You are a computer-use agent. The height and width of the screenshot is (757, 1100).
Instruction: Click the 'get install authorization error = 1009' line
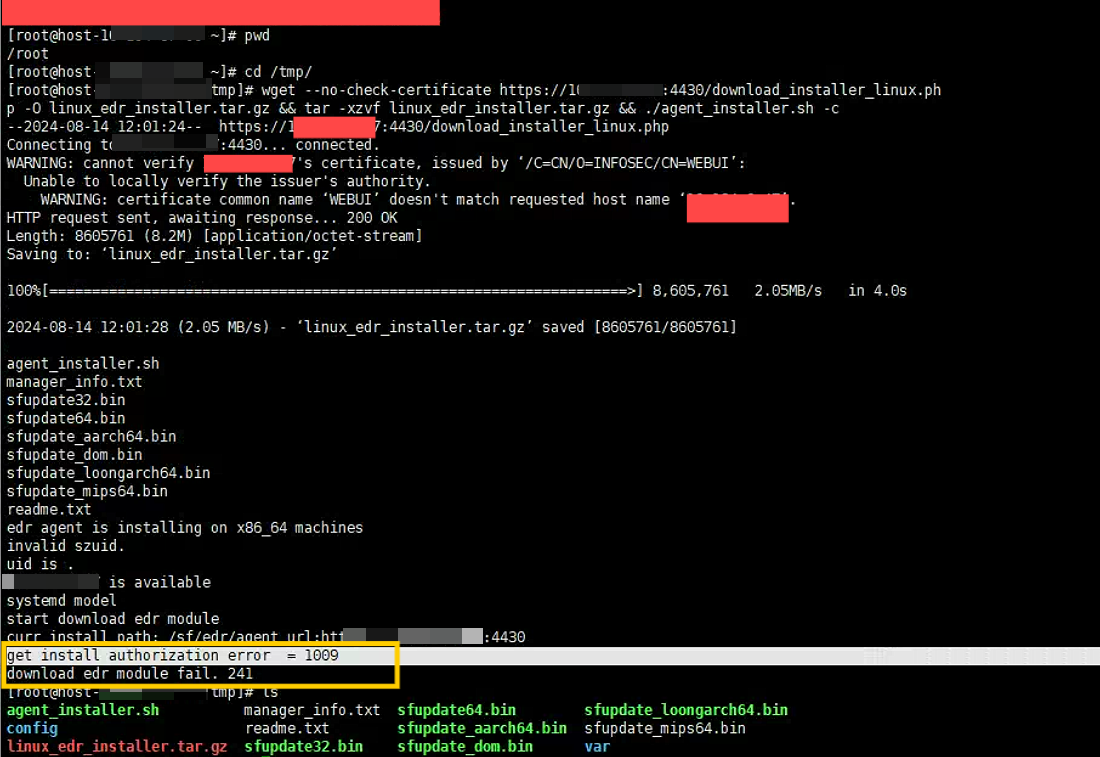tap(172, 655)
